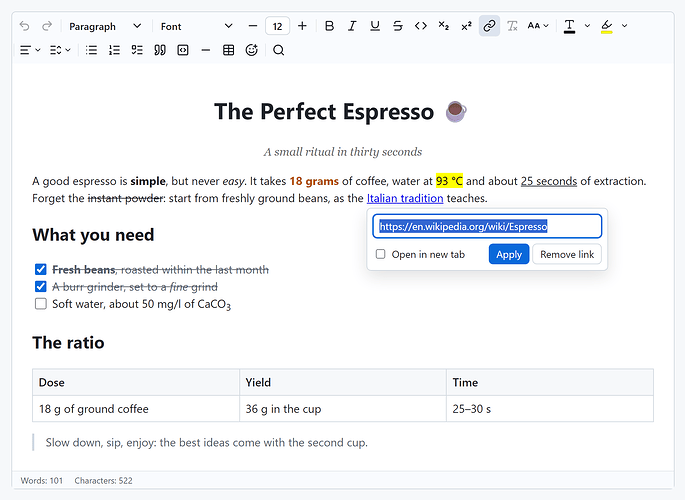The height and width of the screenshot is (500, 685).
Task: Open highlight color picker arrow
Action: 625,26
